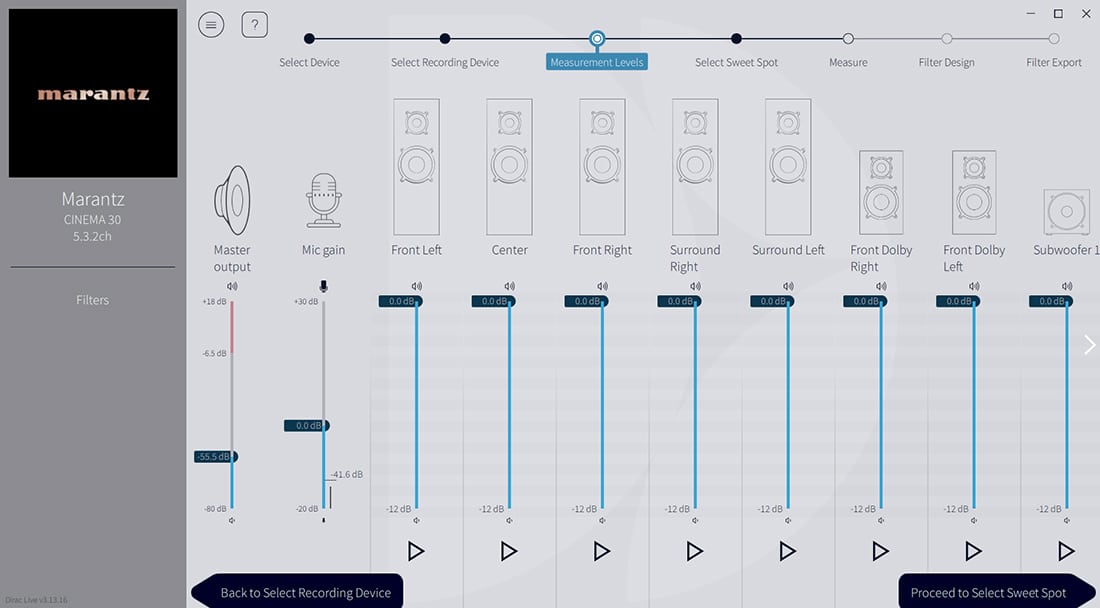Click the Master output speaker icon
This screenshot has height=608, width=1100.
232,200
